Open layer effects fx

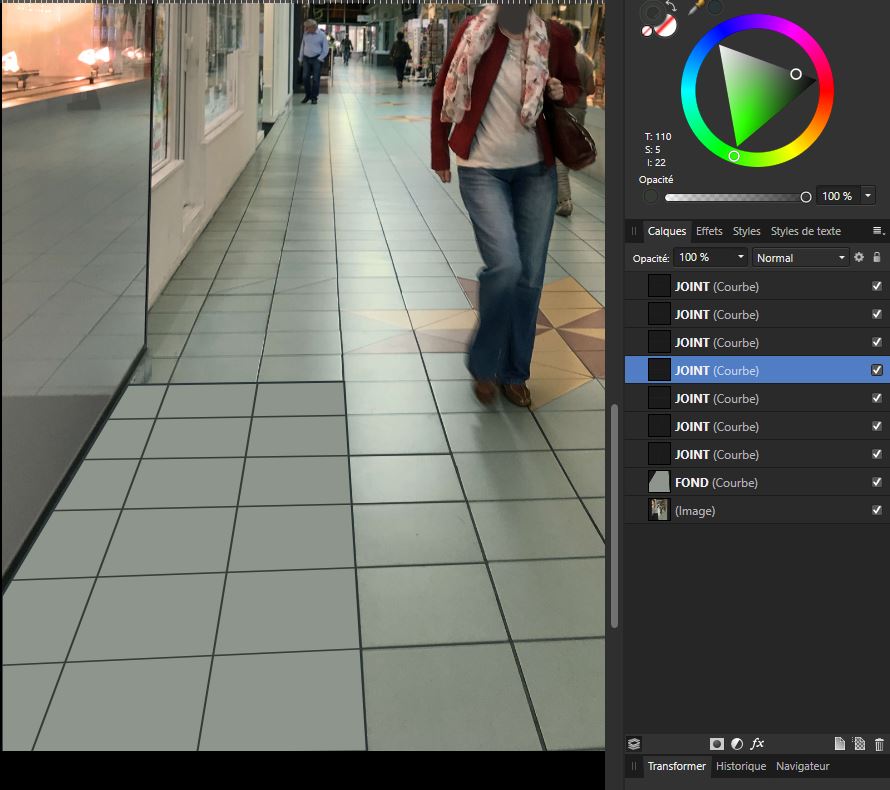[x=757, y=743]
